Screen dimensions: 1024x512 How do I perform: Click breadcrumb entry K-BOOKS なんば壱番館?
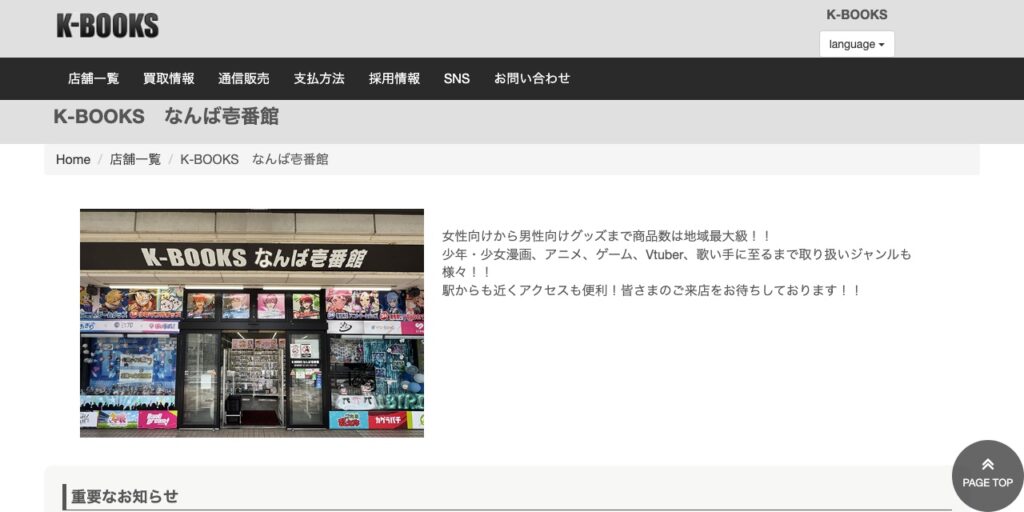click(x=254, y=159)
